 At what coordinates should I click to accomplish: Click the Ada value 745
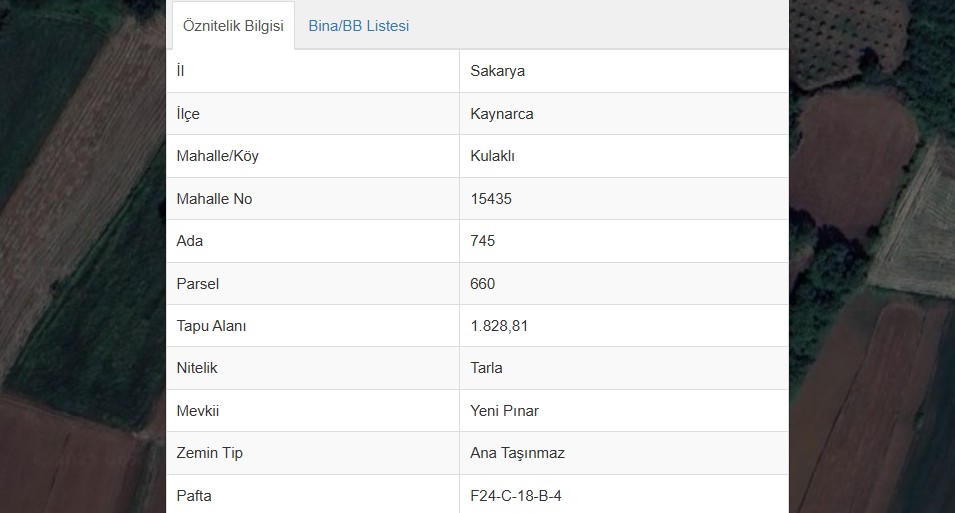pos(482,241)
